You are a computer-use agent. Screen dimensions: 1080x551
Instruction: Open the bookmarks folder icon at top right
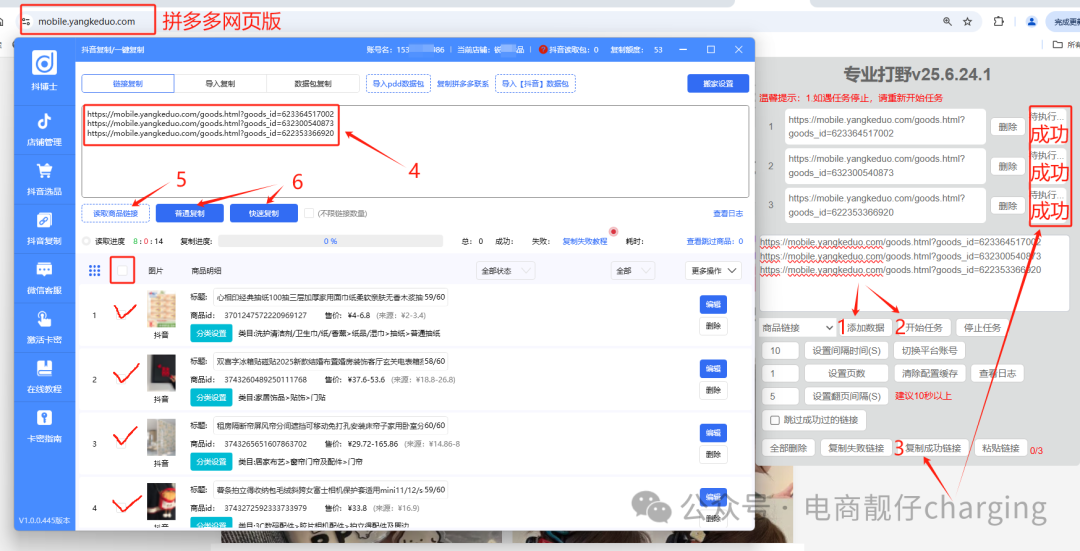1058,45
